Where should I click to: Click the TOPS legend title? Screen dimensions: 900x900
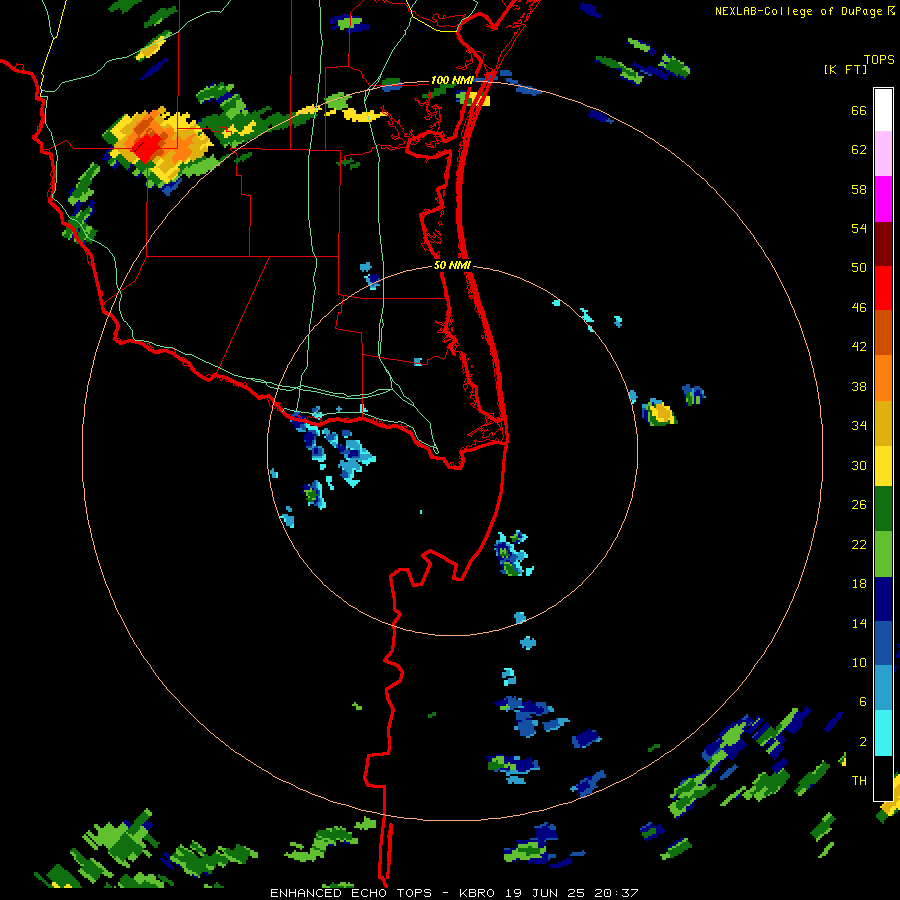pyautogui.click(x=879, y=59)
